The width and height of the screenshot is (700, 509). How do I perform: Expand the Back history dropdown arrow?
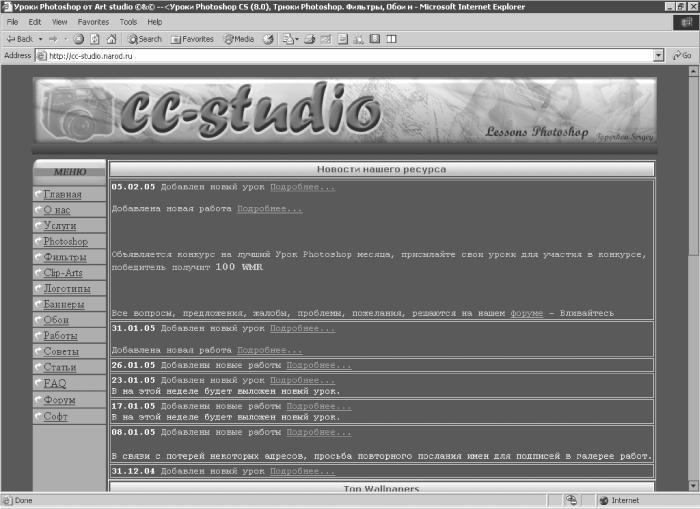click(39, 39)
